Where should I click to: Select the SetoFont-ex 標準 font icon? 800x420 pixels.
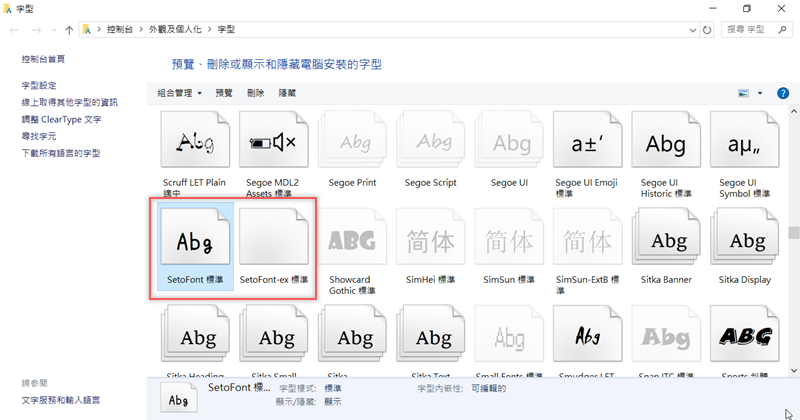(x=273, y=237)
